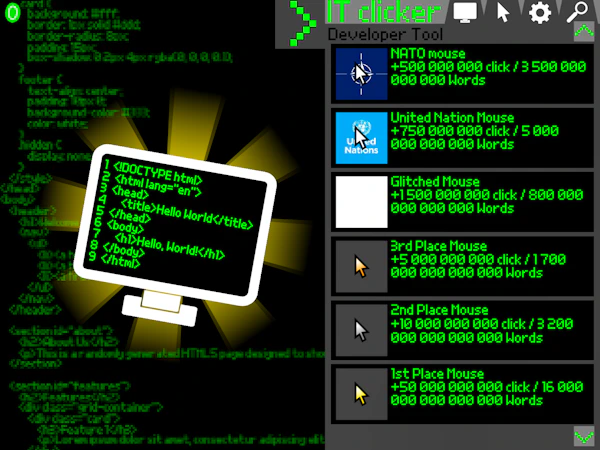Expand the list with bottom down chevron

tap(584, 436)
